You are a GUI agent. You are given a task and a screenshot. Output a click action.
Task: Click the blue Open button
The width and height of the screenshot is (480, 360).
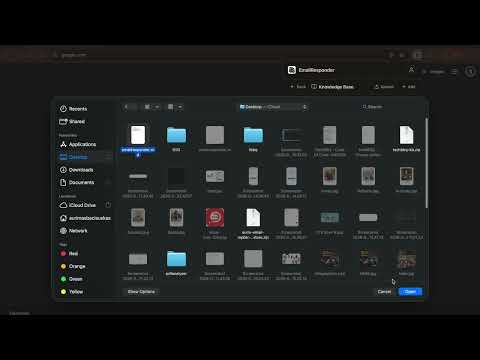(410, 292)
